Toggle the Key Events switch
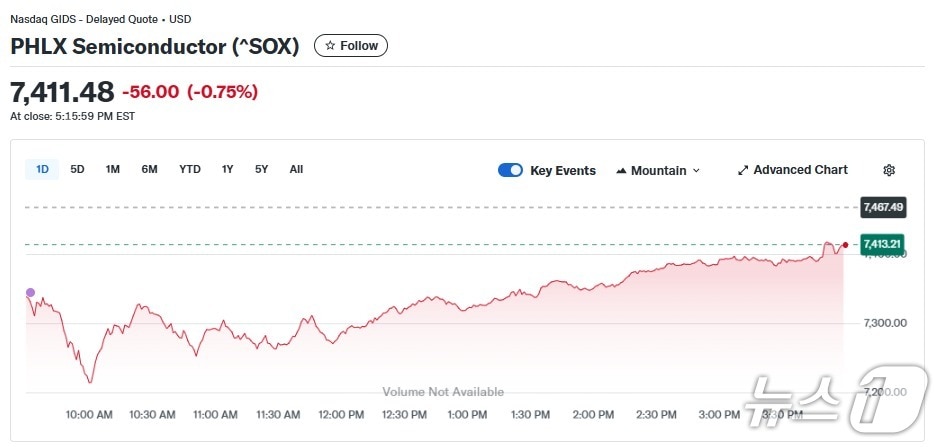This screenshot has width=942, height=447. (510, 170)
